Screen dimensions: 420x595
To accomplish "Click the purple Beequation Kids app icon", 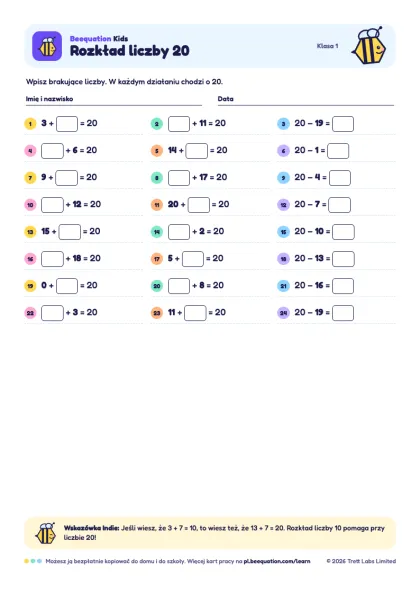I will 47,46.
